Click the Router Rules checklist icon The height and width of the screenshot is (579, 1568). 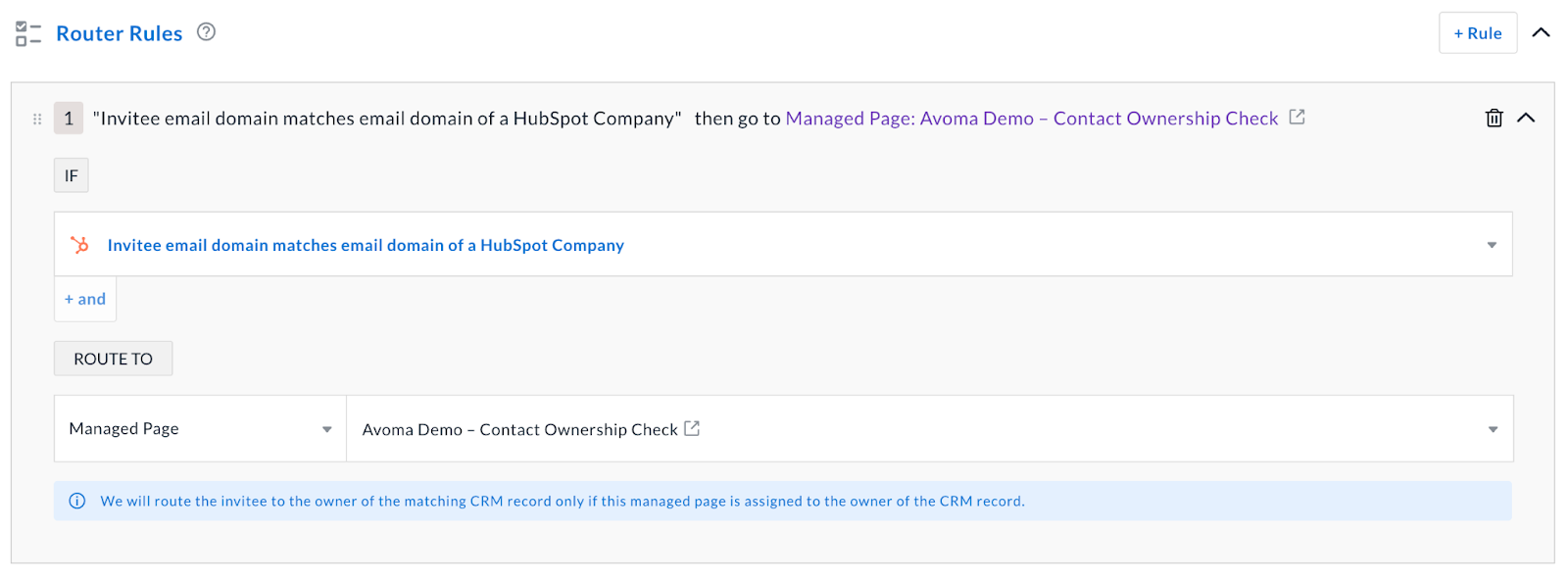click(x=28, y=34)
